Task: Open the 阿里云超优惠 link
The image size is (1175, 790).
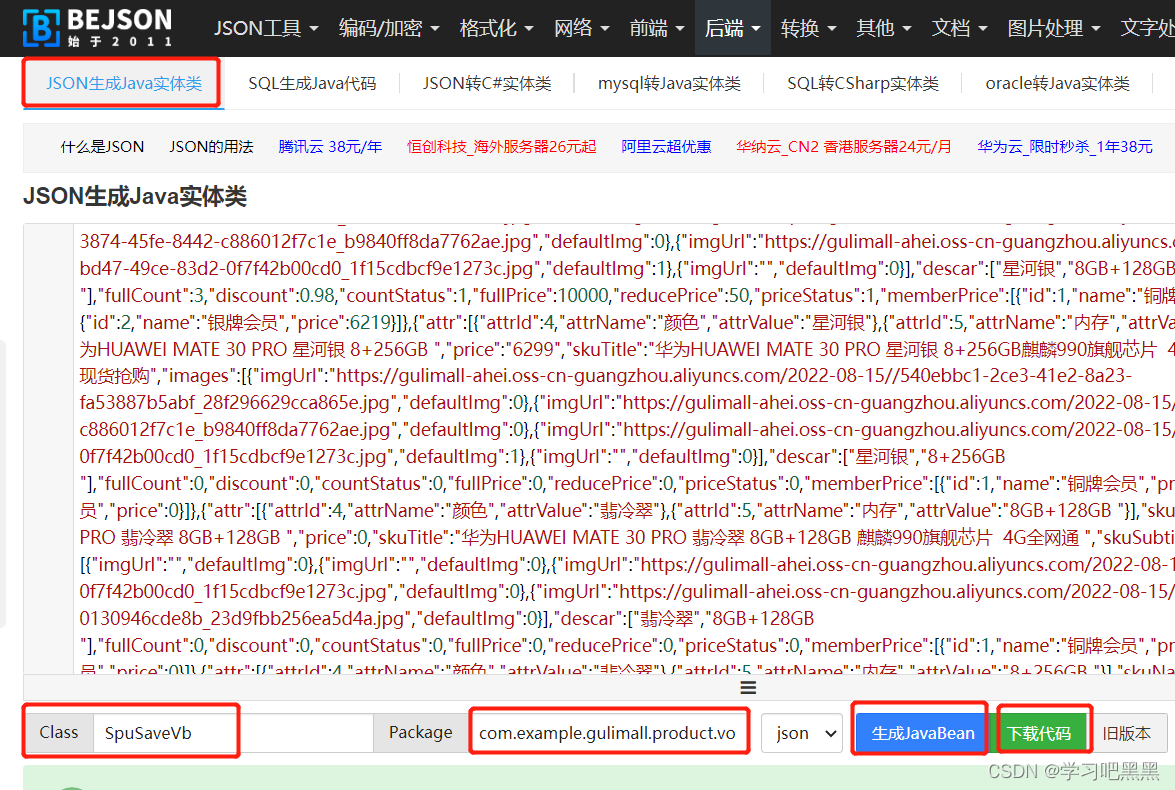Action: coord(666,147)
